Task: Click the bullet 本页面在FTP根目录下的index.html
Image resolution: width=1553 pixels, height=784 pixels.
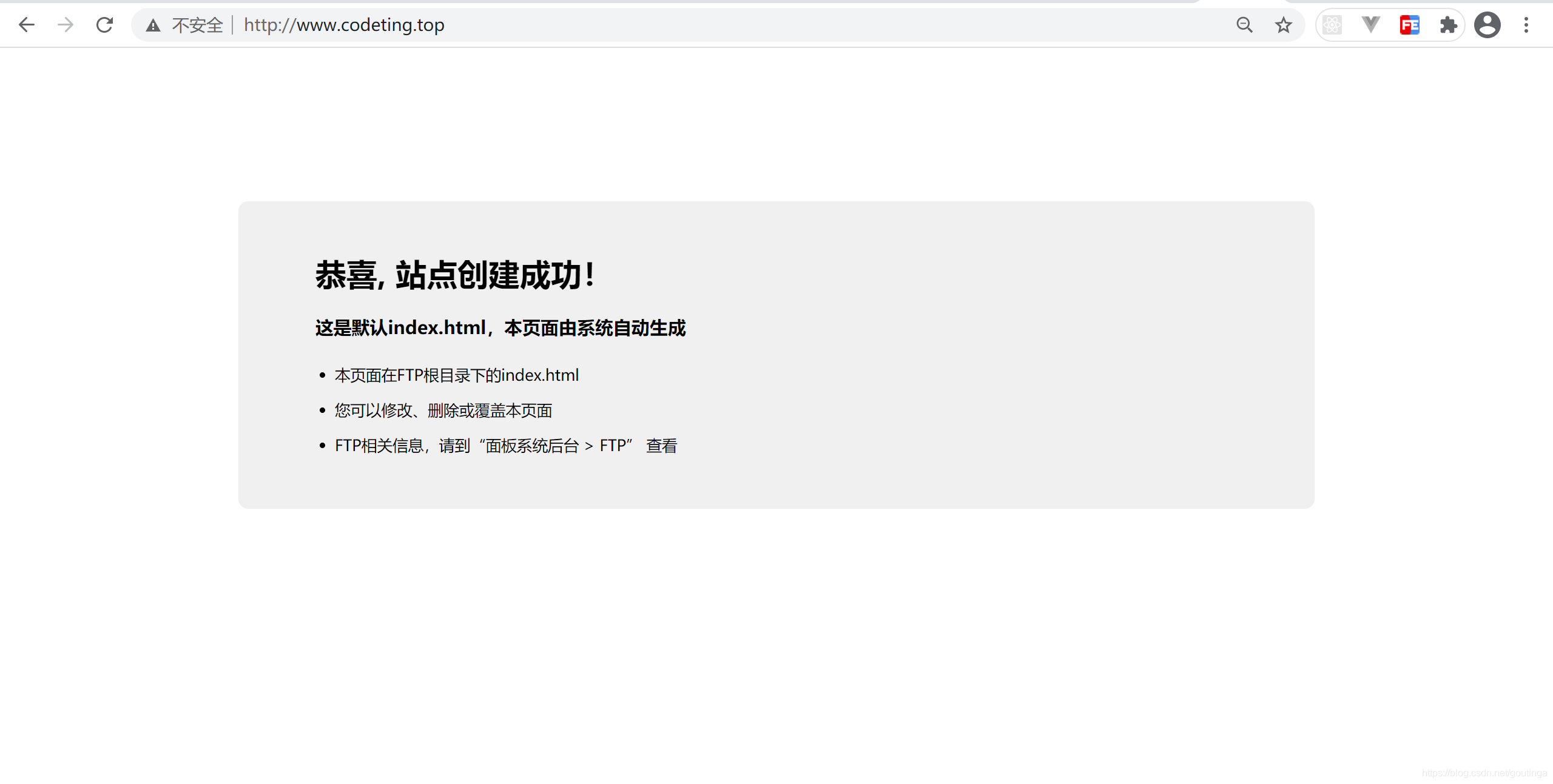Action: pyautogui.click(x=457, y=375)
